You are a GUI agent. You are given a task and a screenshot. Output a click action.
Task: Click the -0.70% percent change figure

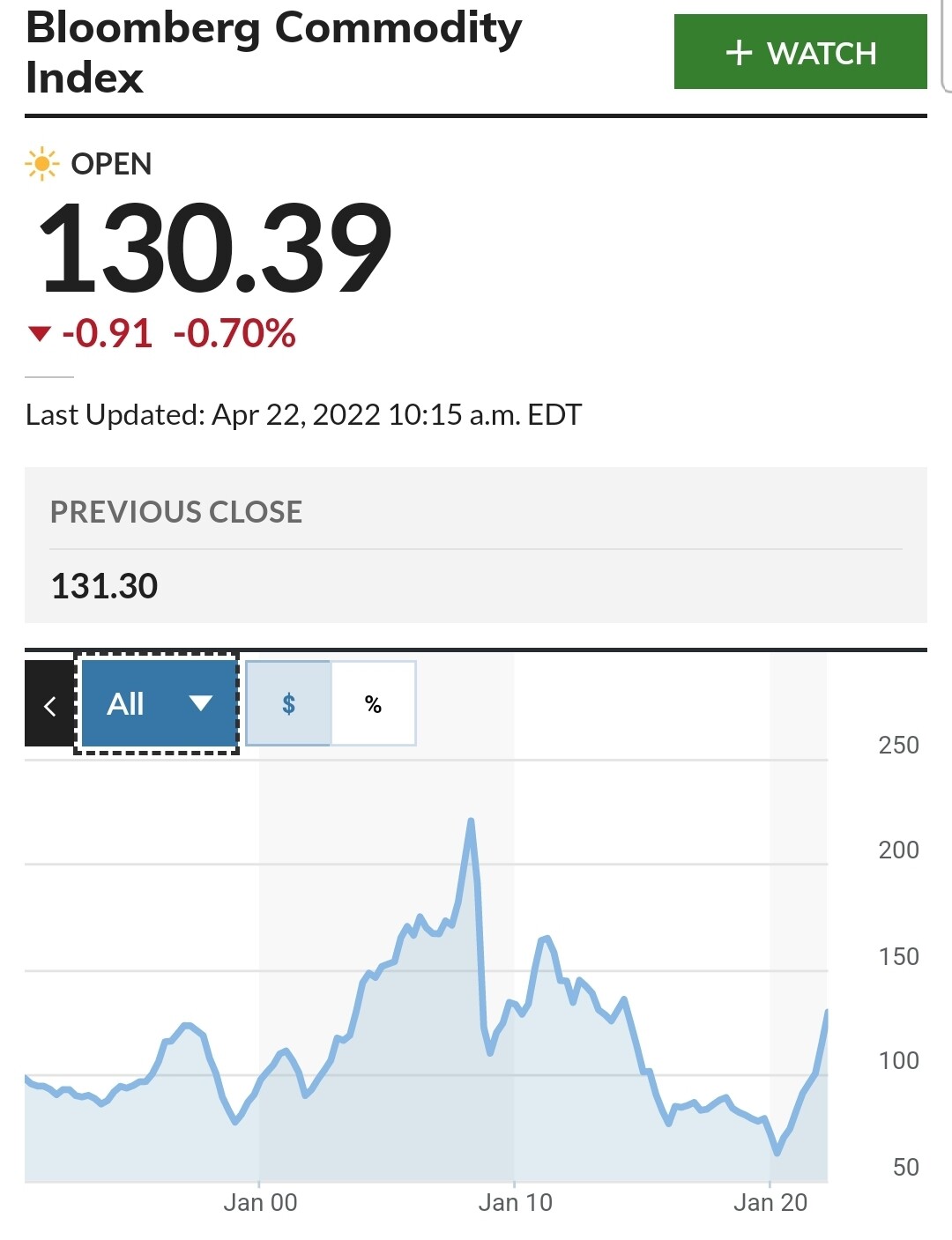(234, 334)
